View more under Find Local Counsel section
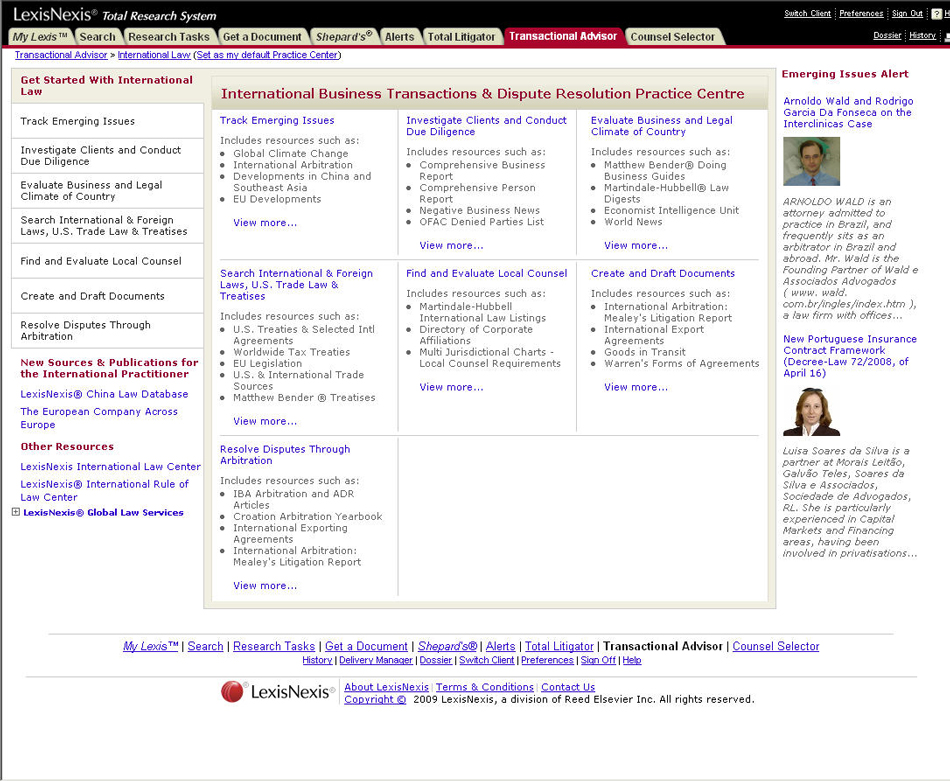 (451, 387)
